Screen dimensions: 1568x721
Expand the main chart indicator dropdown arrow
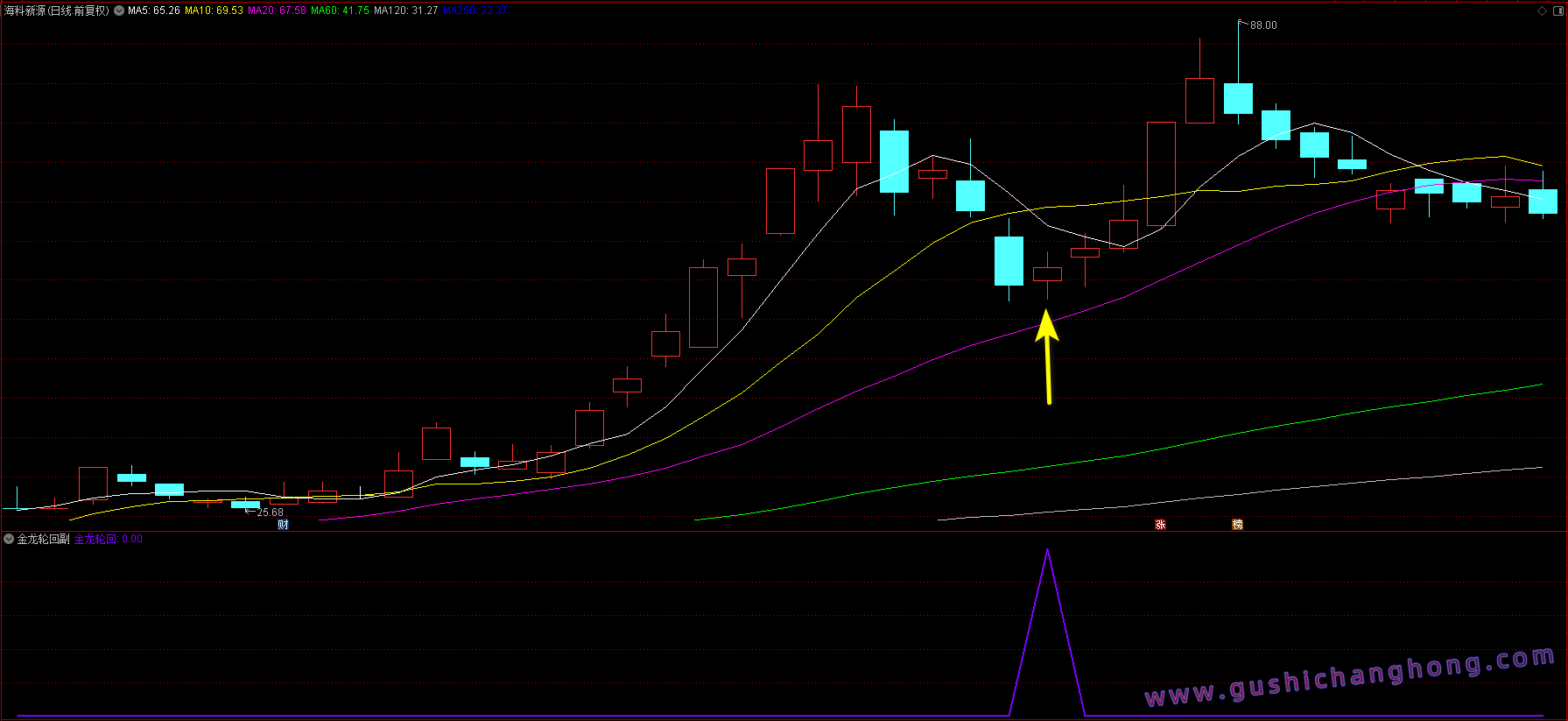pos(119,11)
